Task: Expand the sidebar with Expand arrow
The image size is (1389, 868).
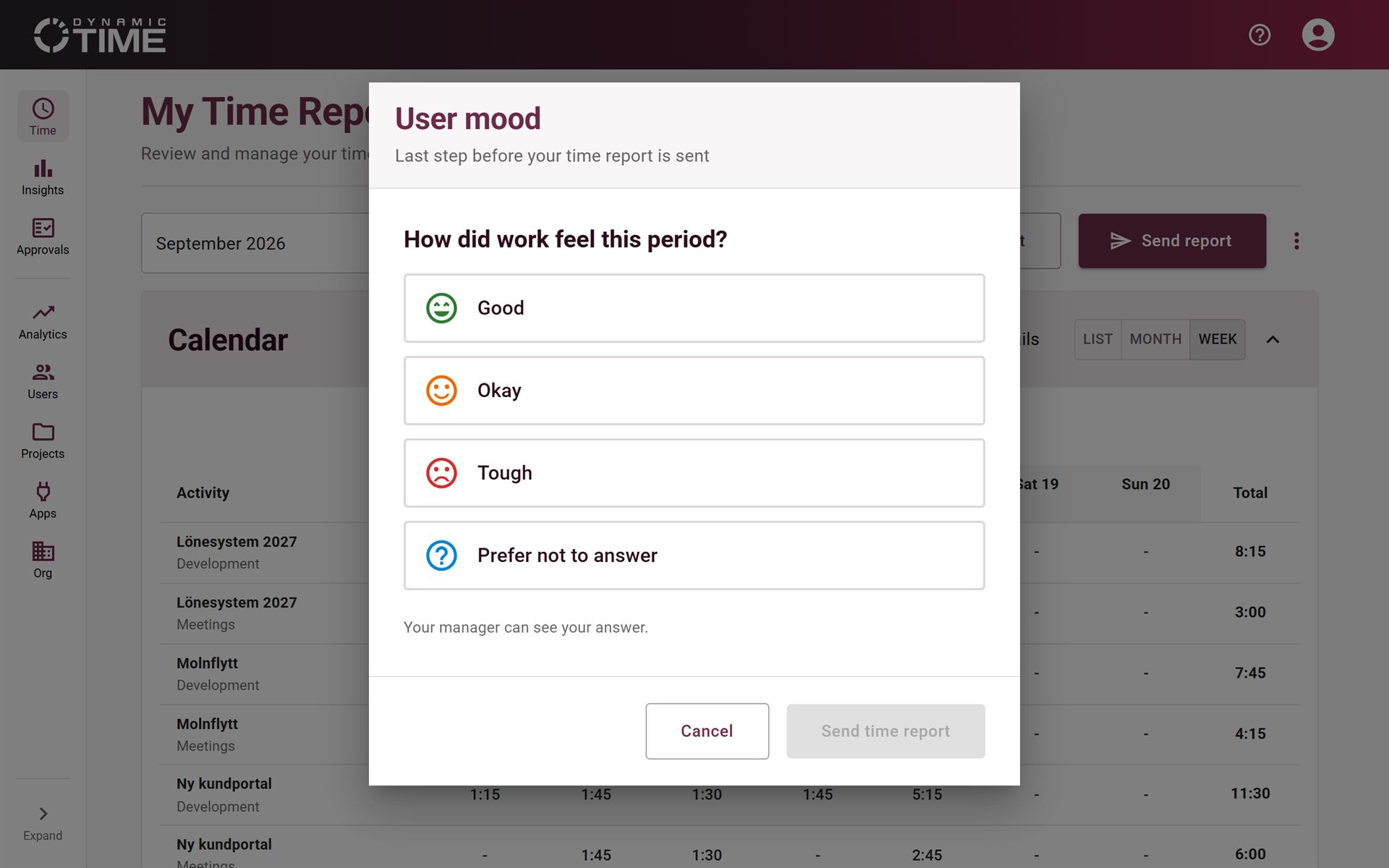Action: tap(43, 823)
